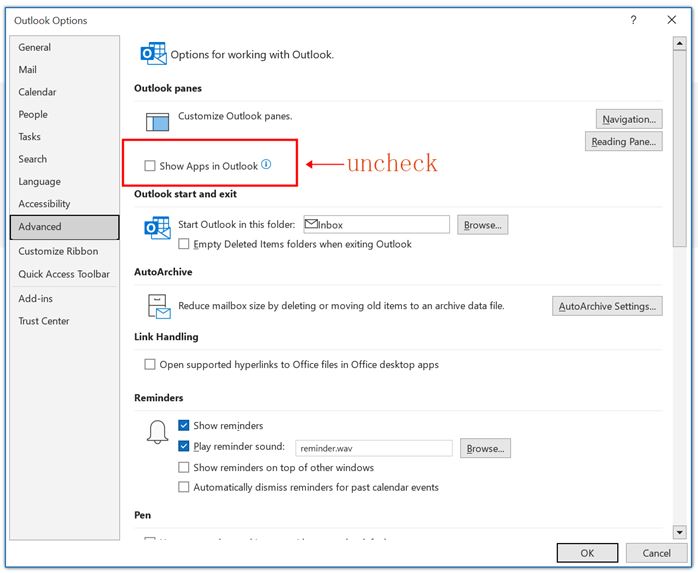The width and height of the screenshot is (698, 573).
Task: Click the Customize Outlook panes layout icon
Action: (157, 122)
